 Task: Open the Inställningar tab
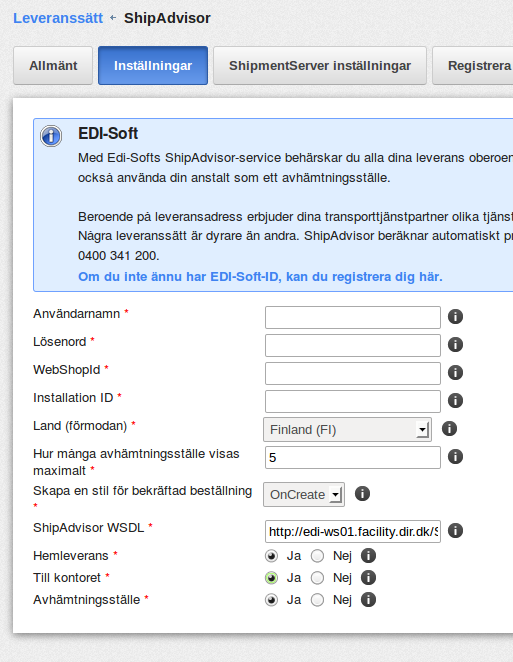(153, 65)
